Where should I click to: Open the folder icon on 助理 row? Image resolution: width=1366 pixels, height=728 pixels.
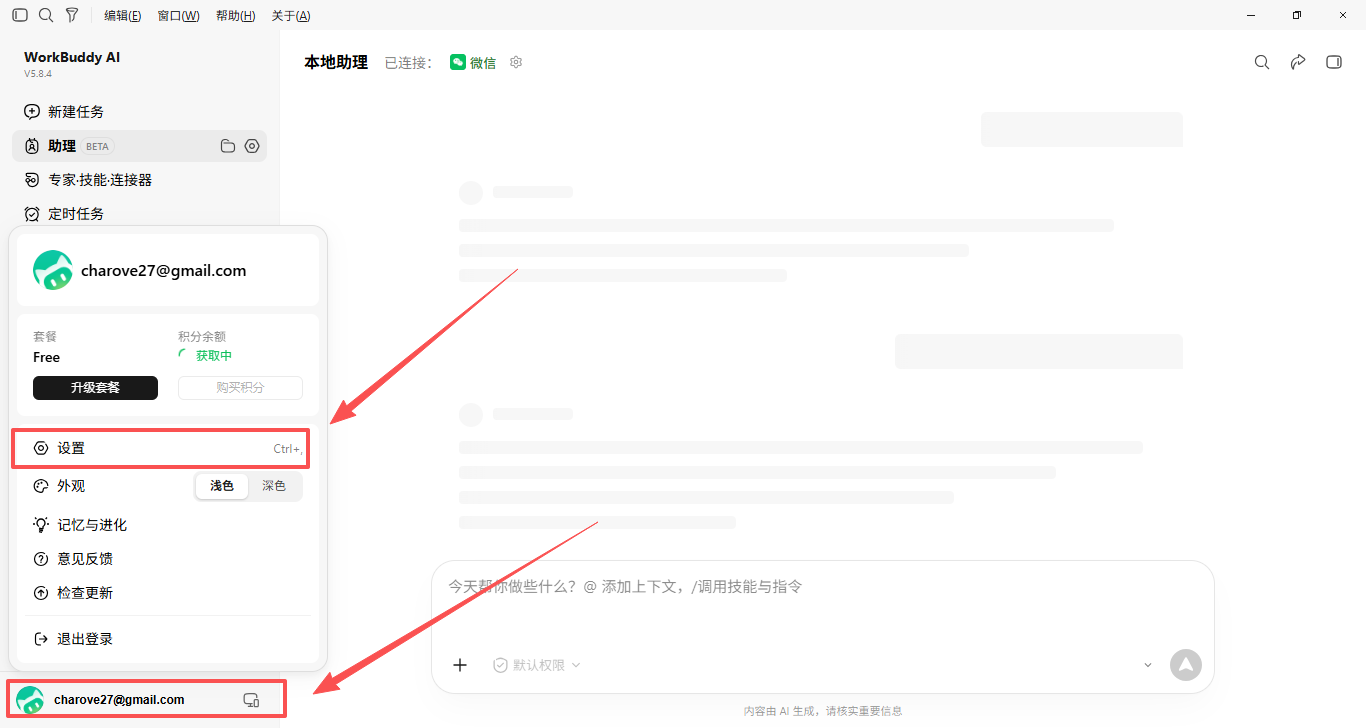228,146
